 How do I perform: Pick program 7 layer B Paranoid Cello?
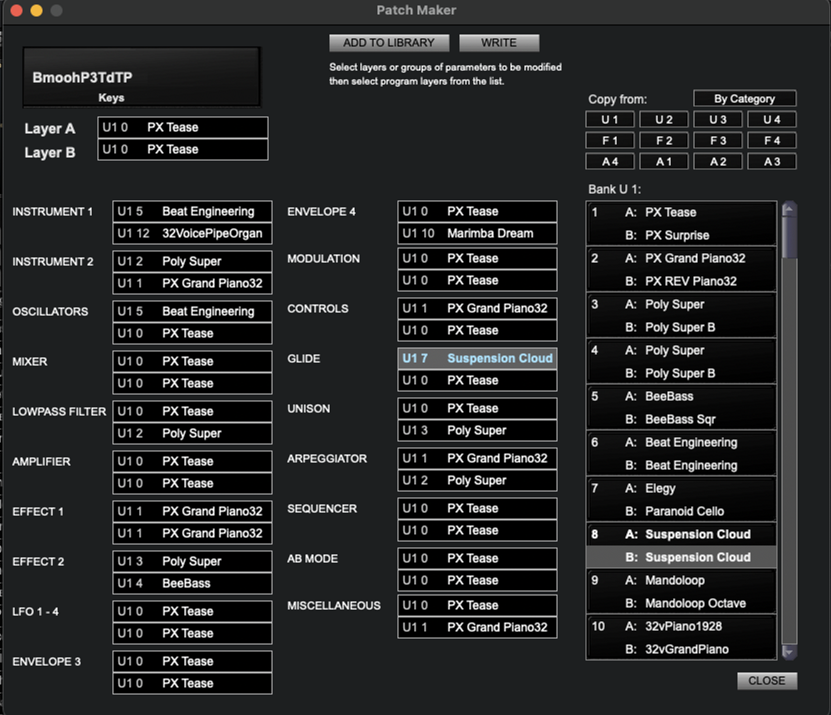680,512
